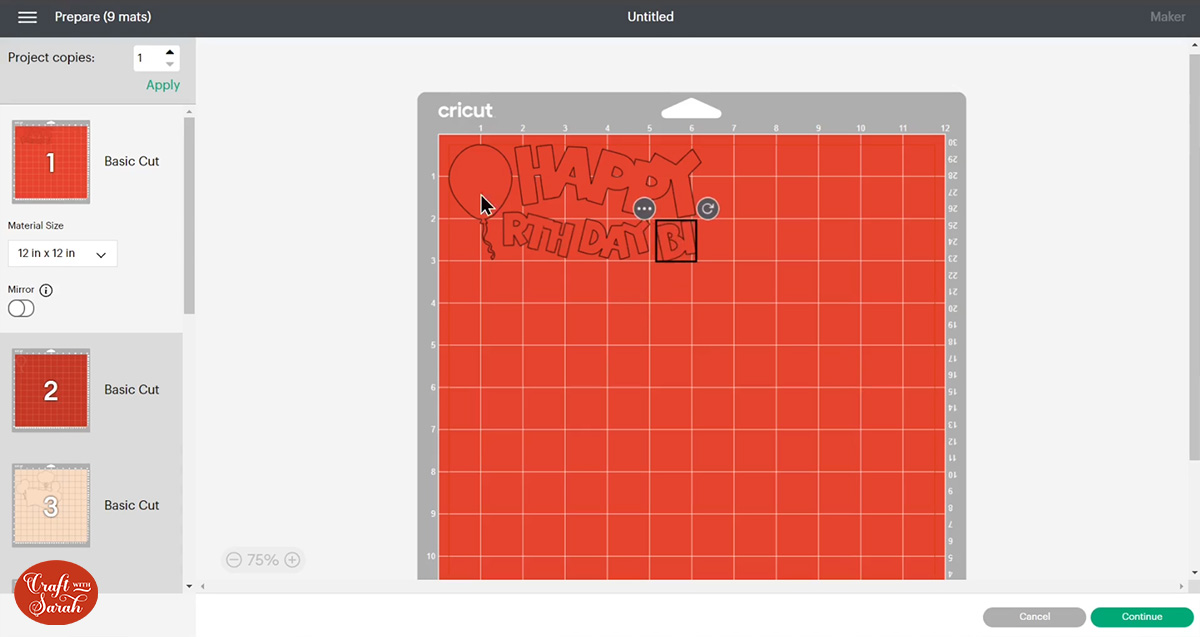Select the boxed letter B on mat
The image size is (1200, 637).
click(676, 241)
